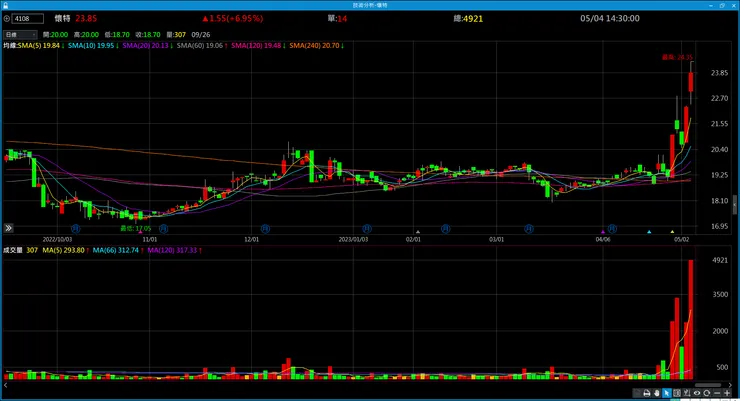Click the SMA(10) 19.95 legend
The height and width of the screenshot is (401, 740).
93,46
